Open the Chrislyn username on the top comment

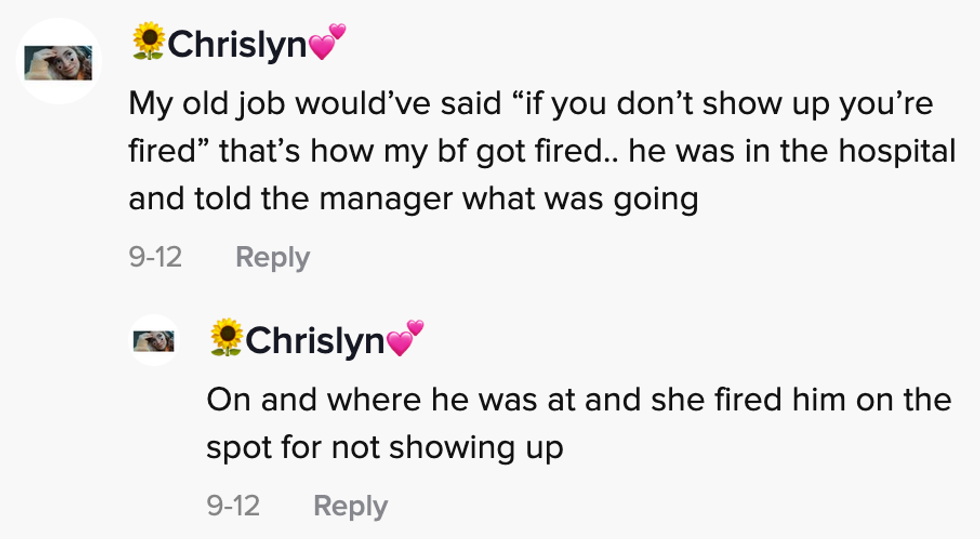coord(236,43)
